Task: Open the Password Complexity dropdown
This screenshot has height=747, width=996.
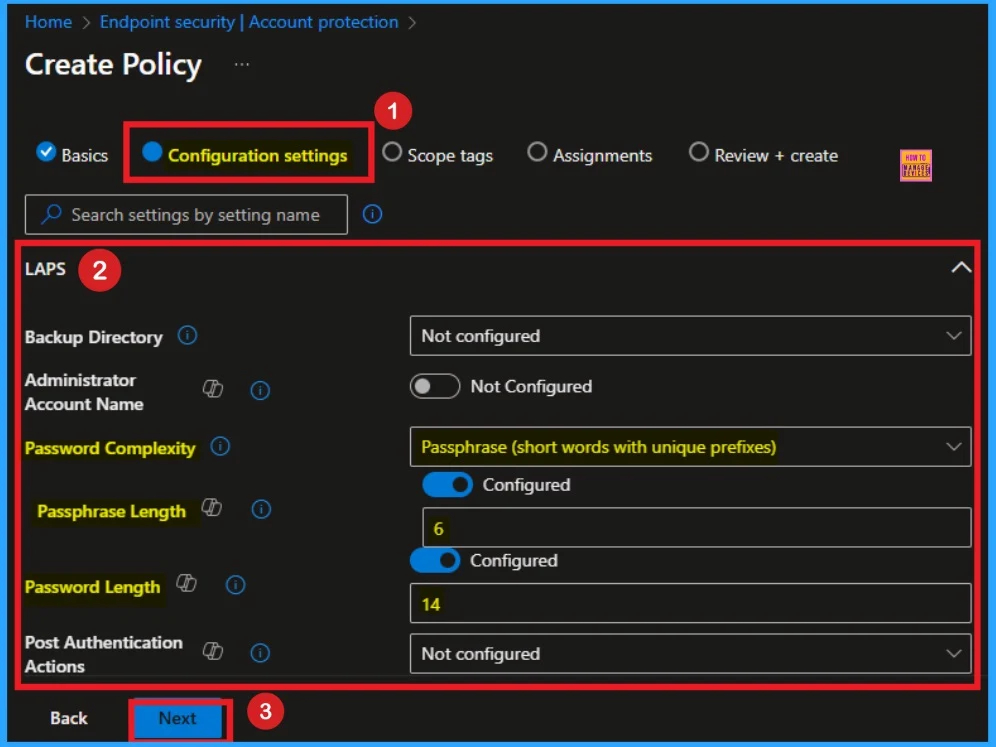Action: [x=690, y=447]
